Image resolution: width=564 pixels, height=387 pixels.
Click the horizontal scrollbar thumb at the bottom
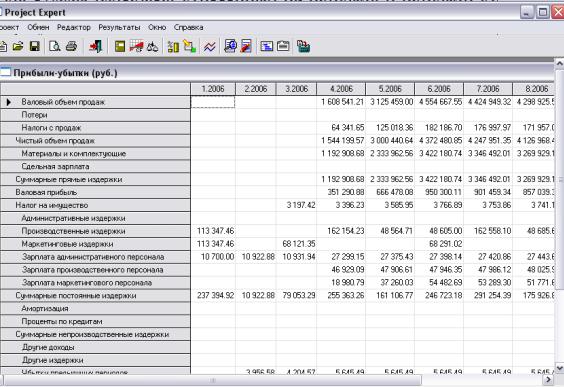coord(212,380)
